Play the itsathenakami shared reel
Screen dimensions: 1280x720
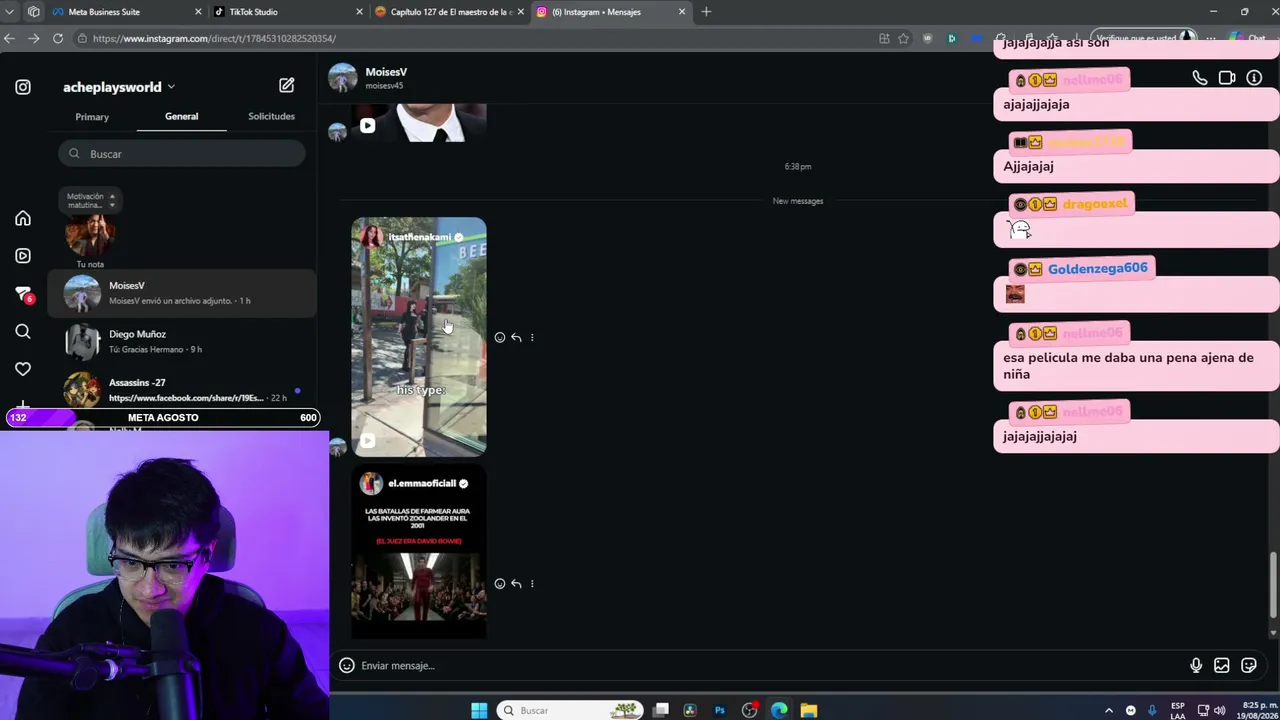tap(419, 337)
